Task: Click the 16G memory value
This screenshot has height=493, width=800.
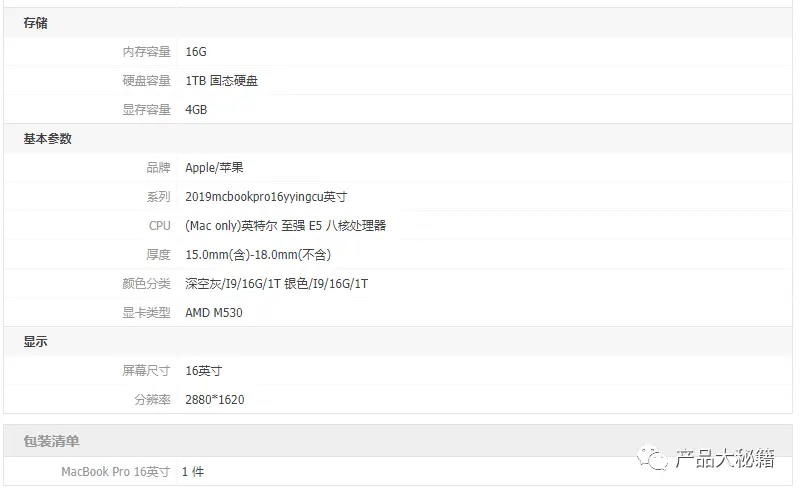Action: coord(196,52)
